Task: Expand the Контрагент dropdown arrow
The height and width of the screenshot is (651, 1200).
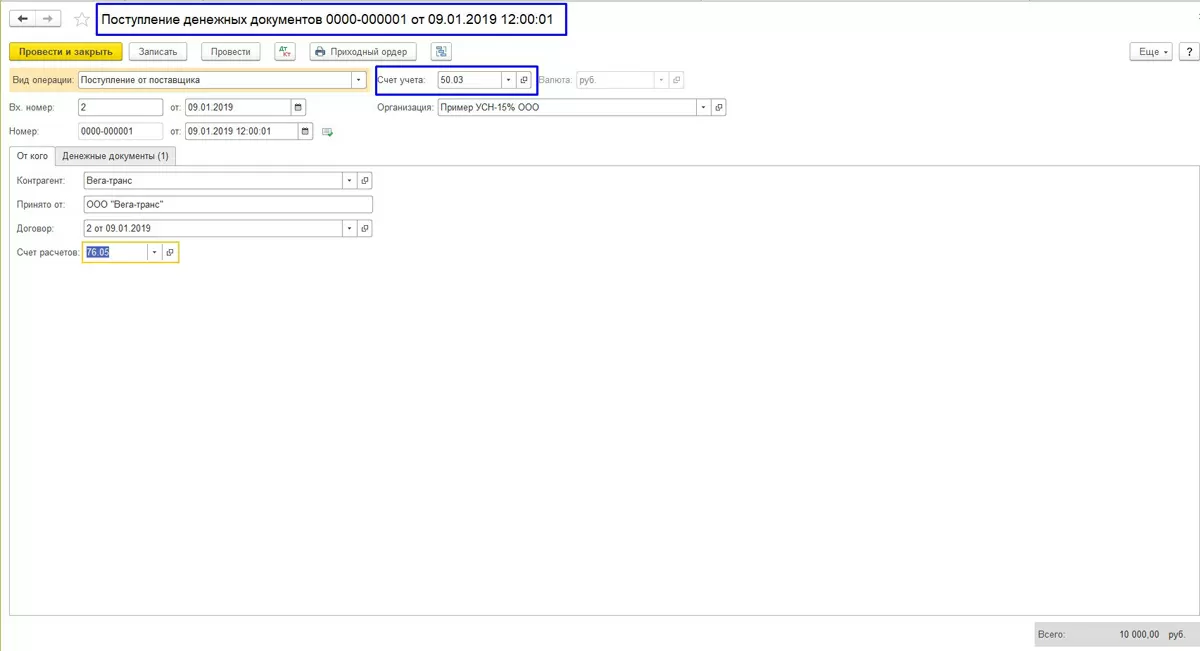Action: [350, 181]
